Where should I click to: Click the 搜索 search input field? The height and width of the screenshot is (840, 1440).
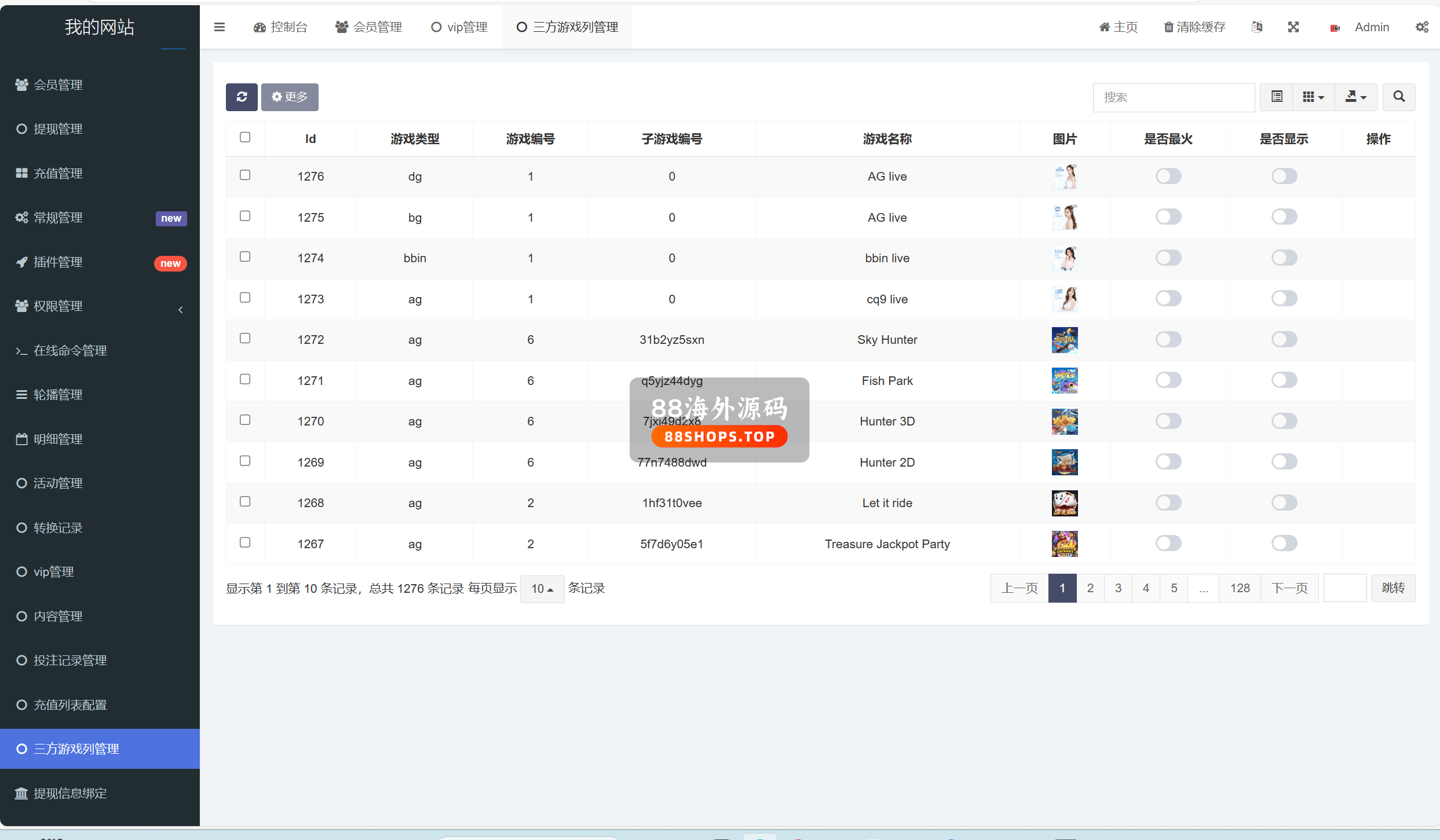pyautogui.click(x=1174, y=97)
